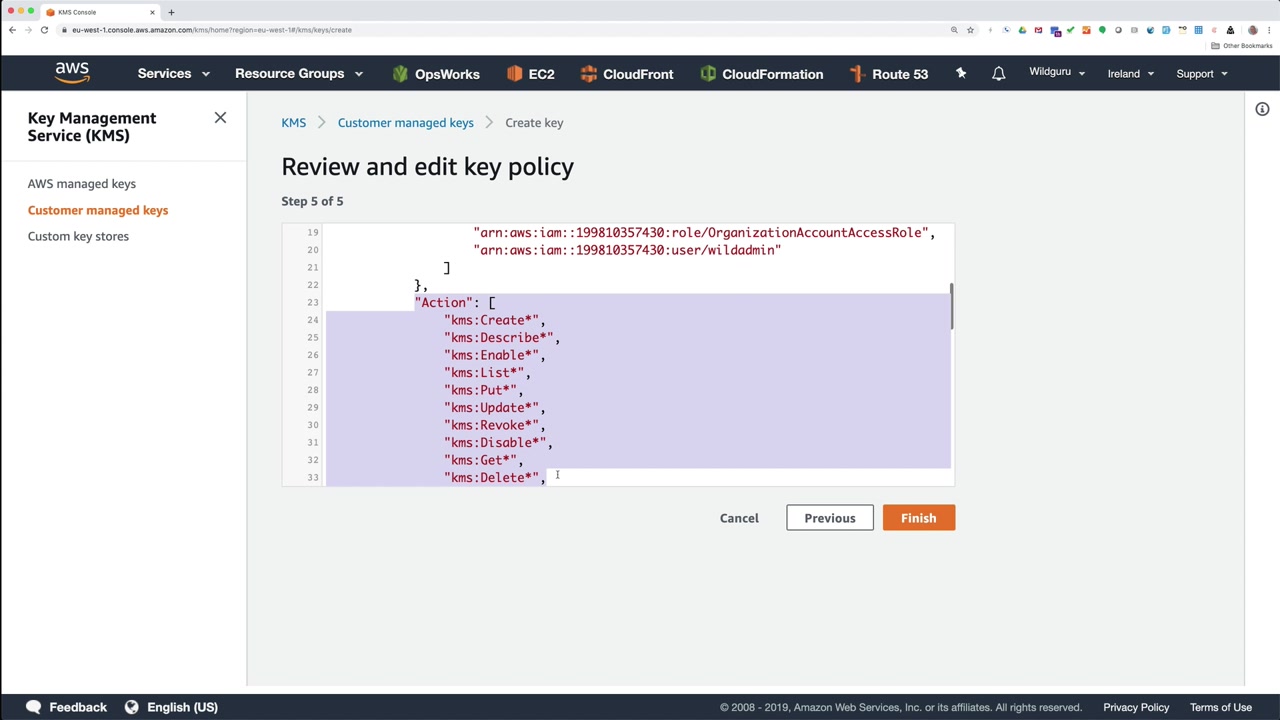Image resolution: width=1280 pixels, height=720 pixels.
Task: Open the English (US) language selector
Action: pyautogui.click(x=171, y=707)
